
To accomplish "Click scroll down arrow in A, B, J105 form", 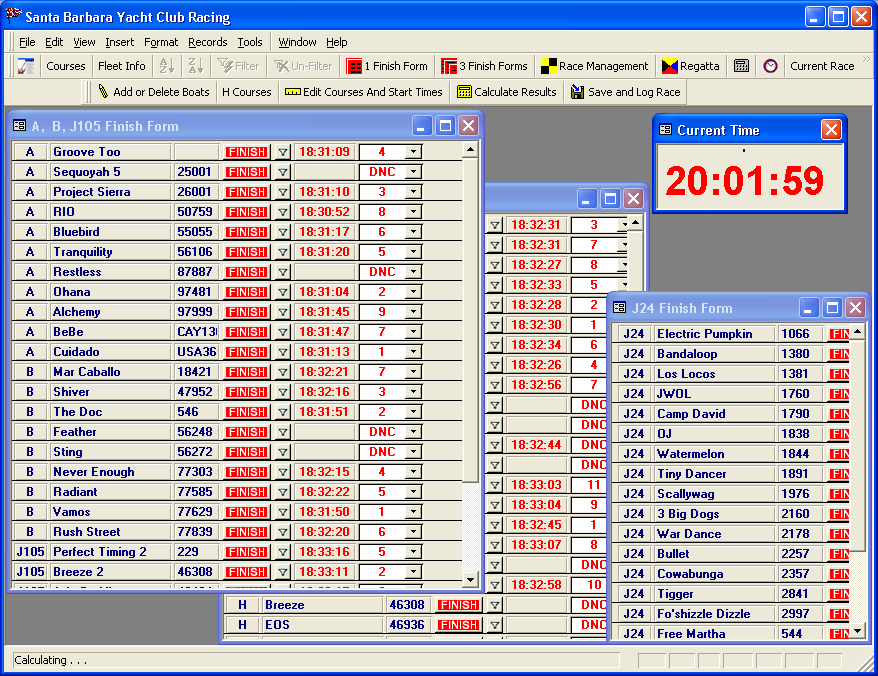I will point(470,580).
